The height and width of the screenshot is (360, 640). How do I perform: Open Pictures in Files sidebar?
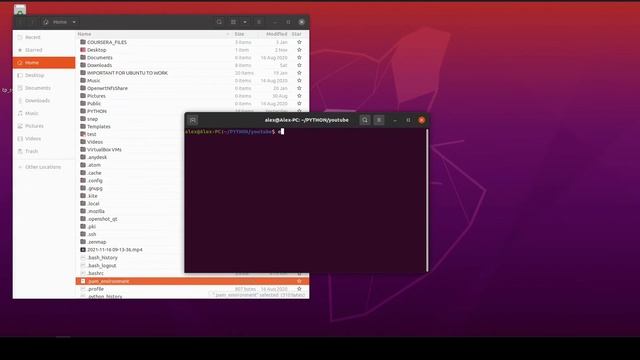pos(44,126)
